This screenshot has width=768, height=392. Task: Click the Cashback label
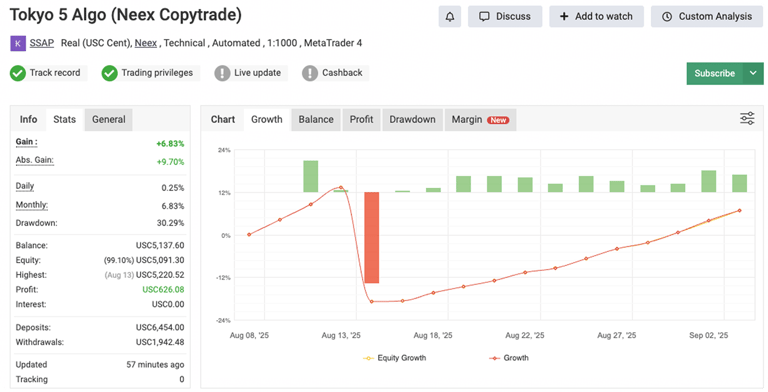click(x=342, y=73)
